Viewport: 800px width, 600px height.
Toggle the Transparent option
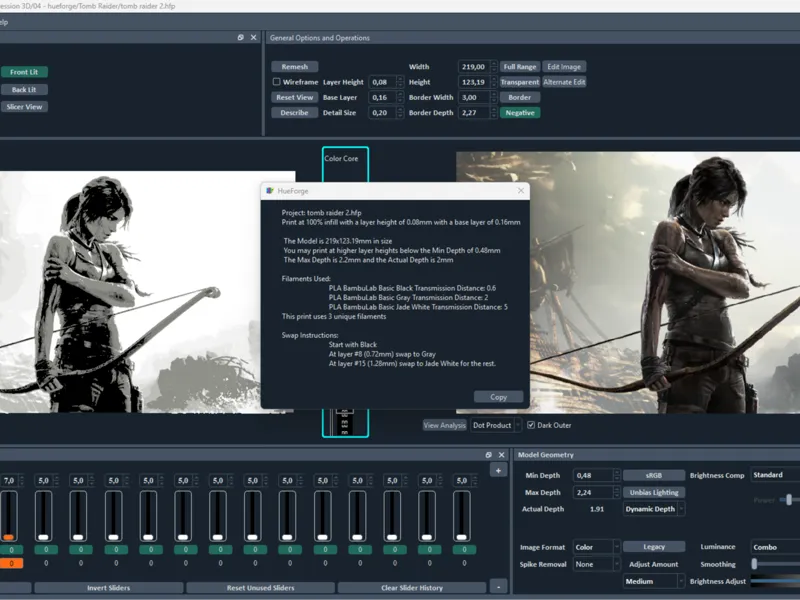(520, 82)
